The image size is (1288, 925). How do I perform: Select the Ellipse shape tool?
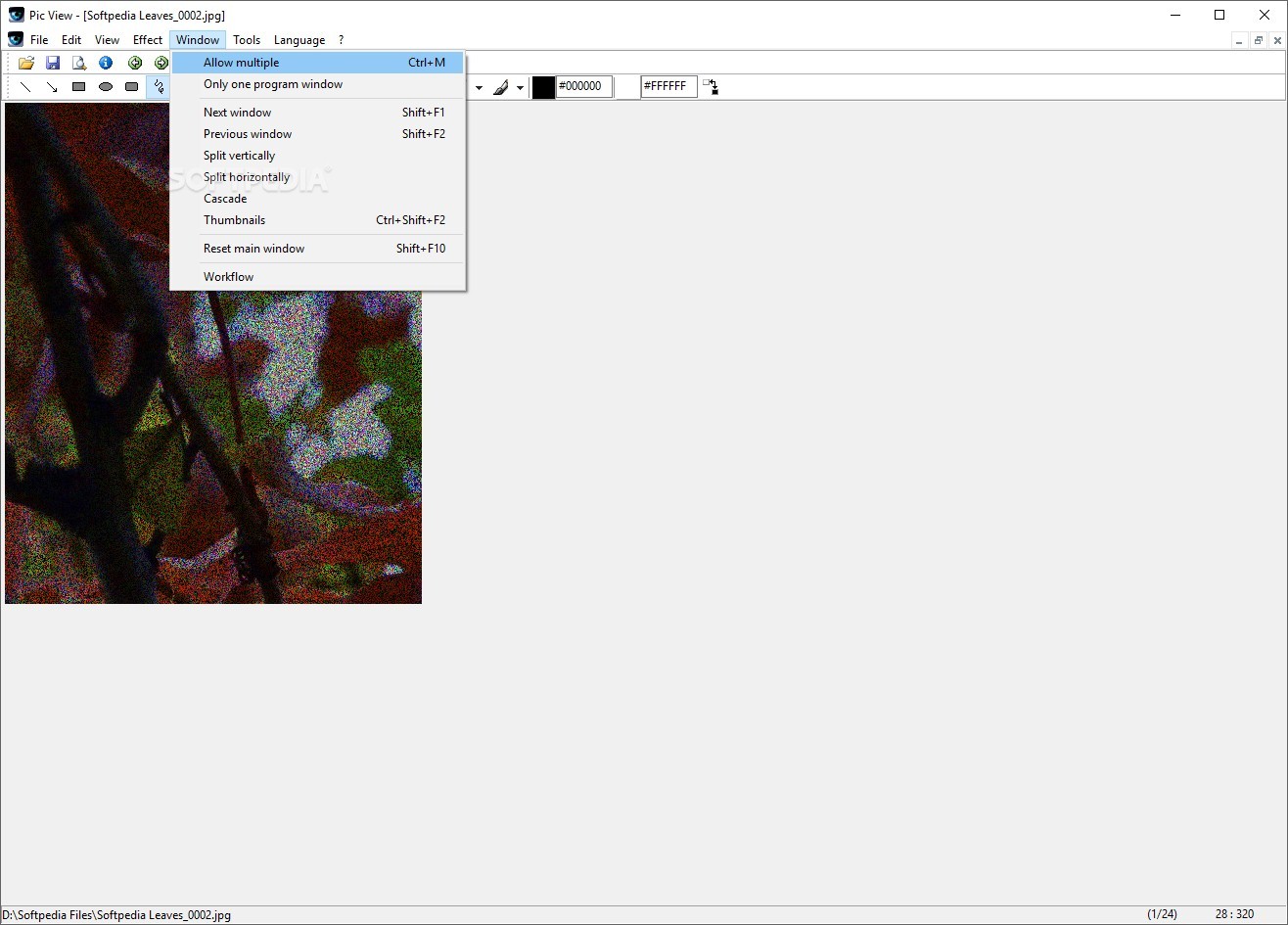[x=106, y=87]
